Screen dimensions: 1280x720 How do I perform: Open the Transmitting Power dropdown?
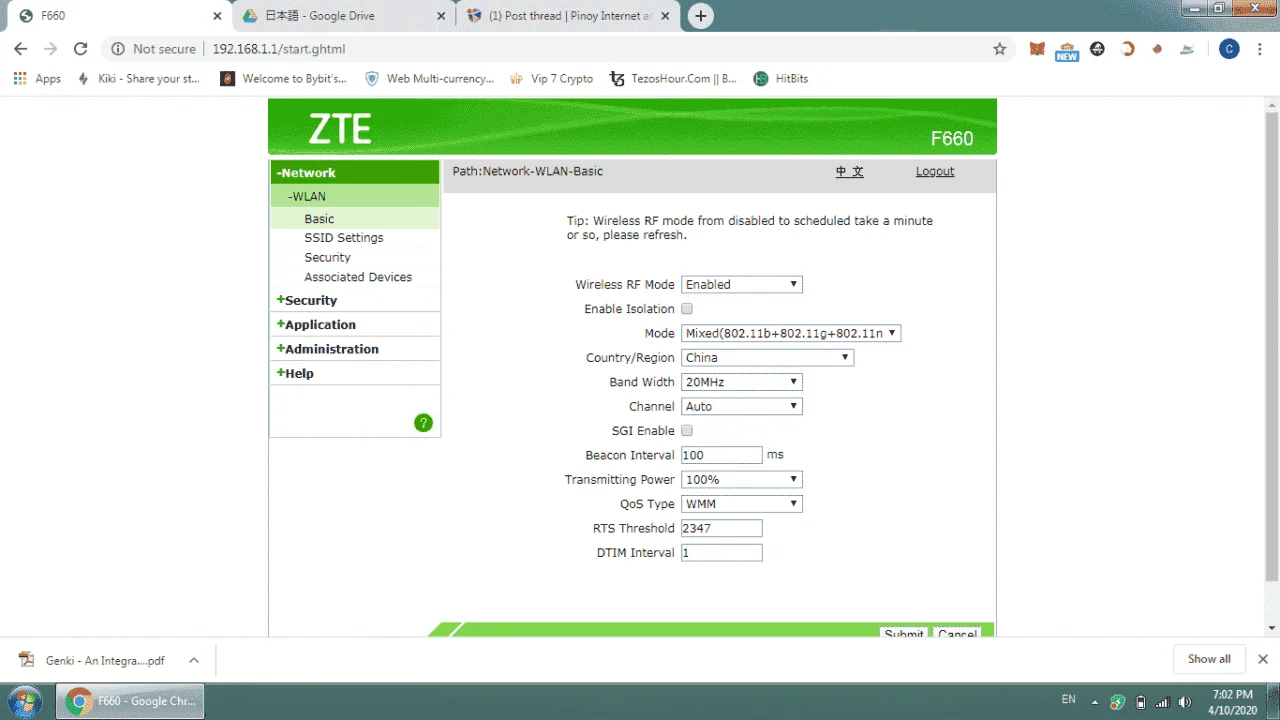[742, 480]
